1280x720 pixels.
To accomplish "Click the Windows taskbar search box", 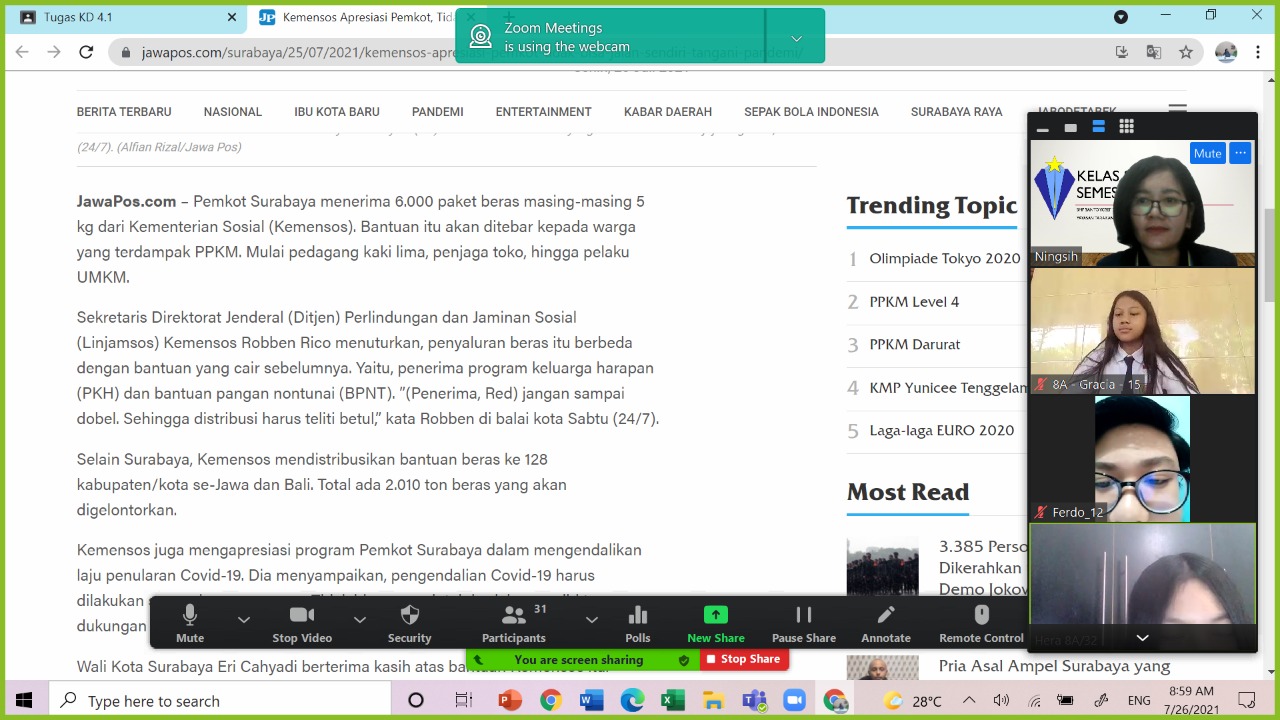I will click(220, 701).
